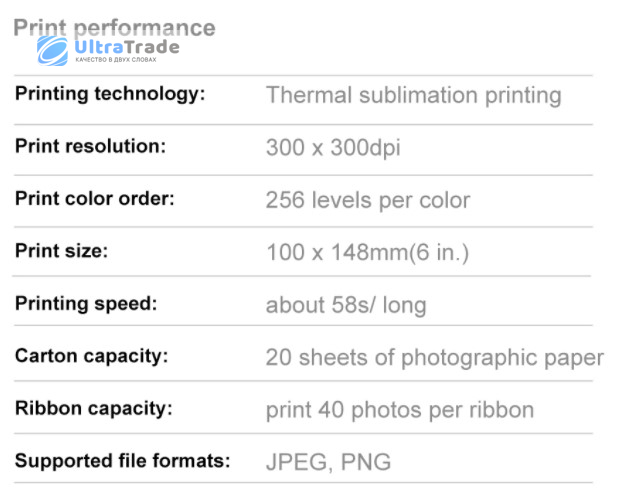Select 256 levels per color text
Screen dimensions: 636x494
coord(368,201)
